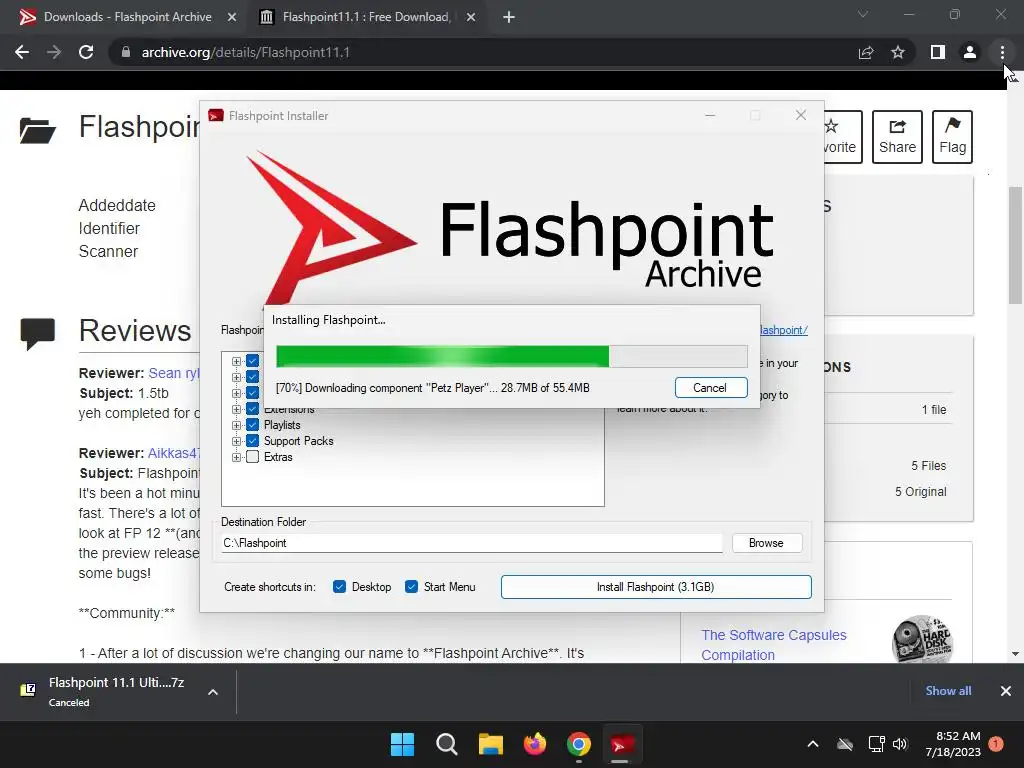Viewport: 1024px width, 768px height.
Task: Cancel the Flashpoint installation
Action: pos(711,388)
